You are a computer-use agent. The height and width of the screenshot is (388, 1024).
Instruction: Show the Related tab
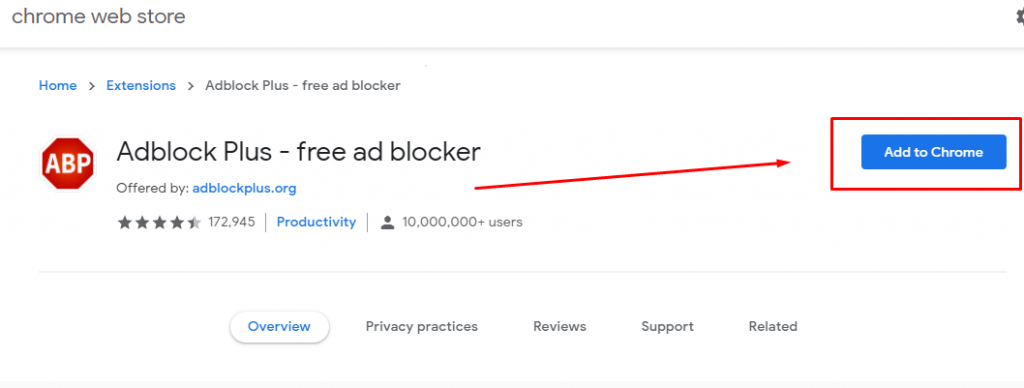point(773,327)
